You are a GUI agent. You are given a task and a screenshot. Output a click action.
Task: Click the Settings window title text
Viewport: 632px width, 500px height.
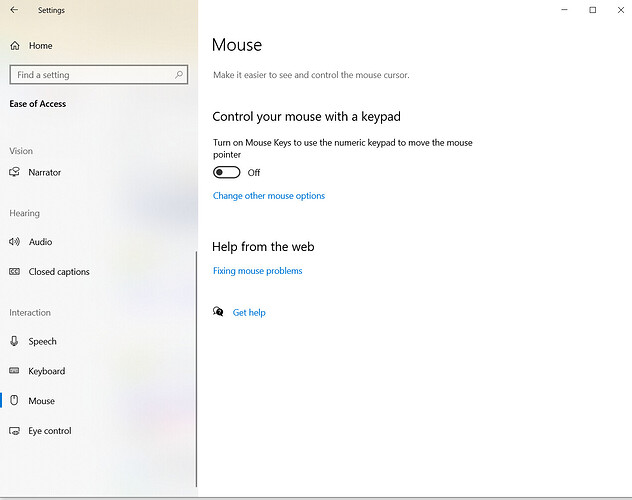pos(51,10)
